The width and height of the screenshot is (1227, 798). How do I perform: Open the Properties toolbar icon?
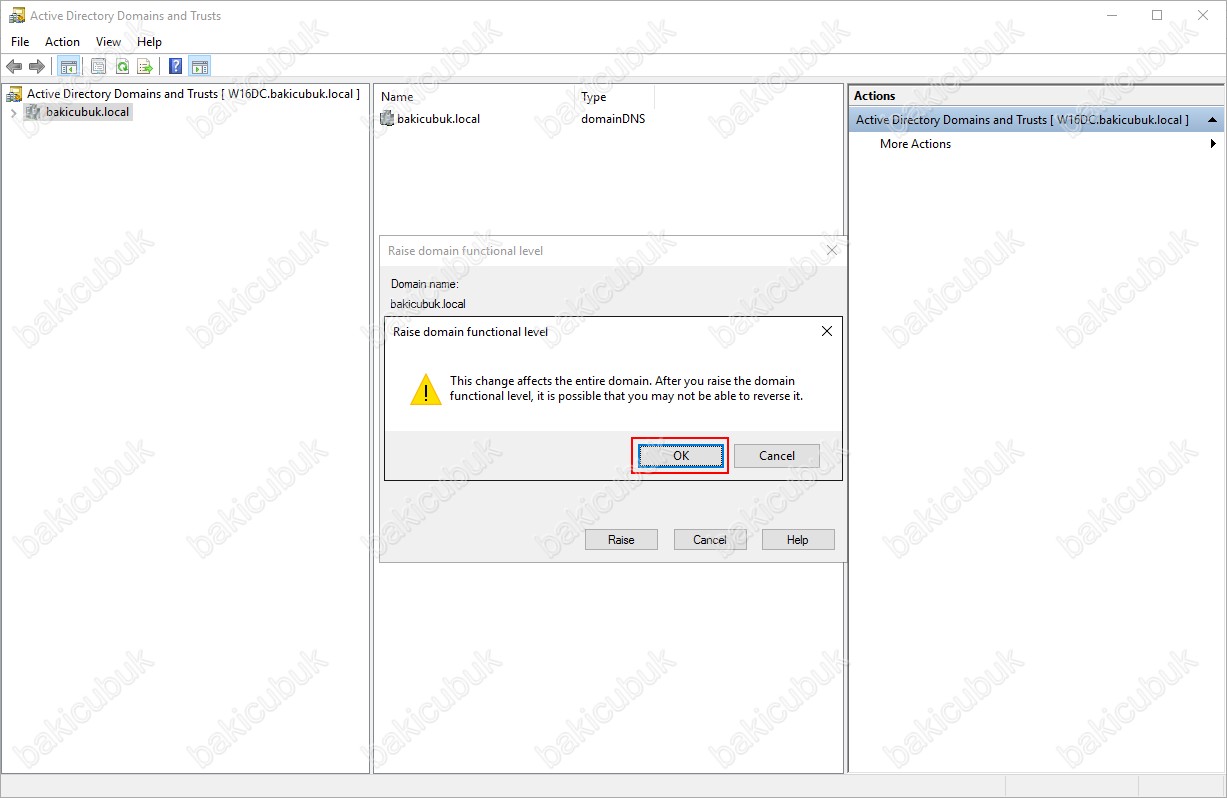pyautogui.click(x=98, y=67)
